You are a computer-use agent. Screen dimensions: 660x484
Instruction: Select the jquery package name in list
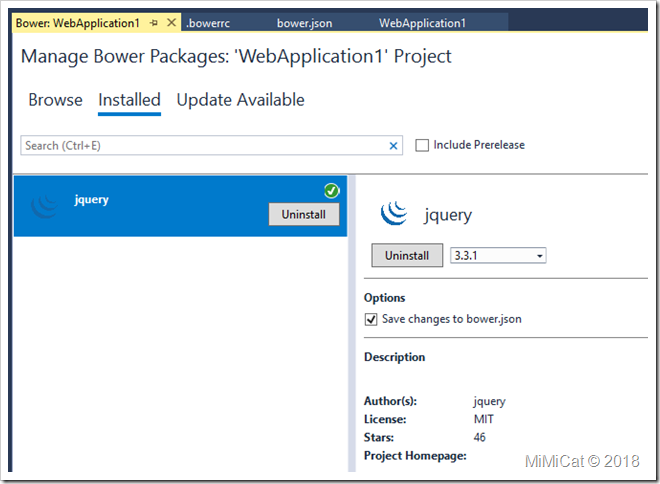(91, 199)
